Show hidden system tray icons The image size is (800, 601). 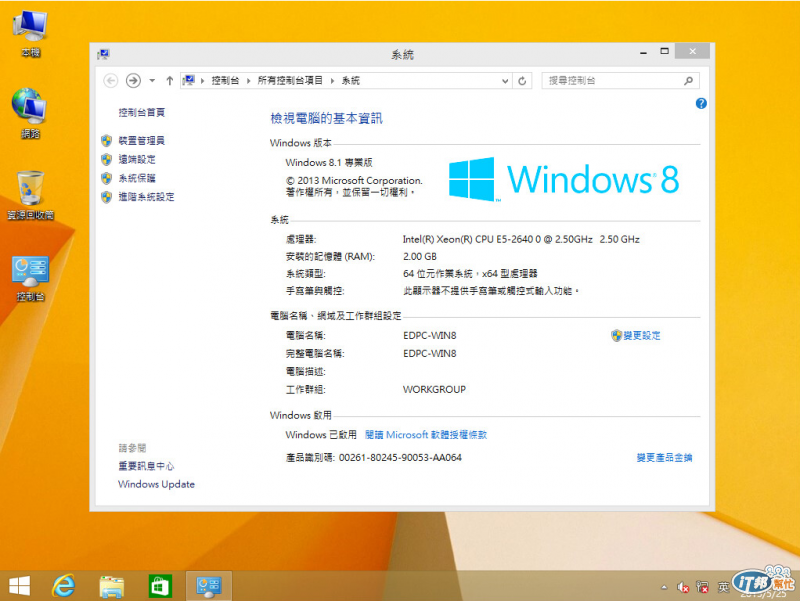(664, 587)
